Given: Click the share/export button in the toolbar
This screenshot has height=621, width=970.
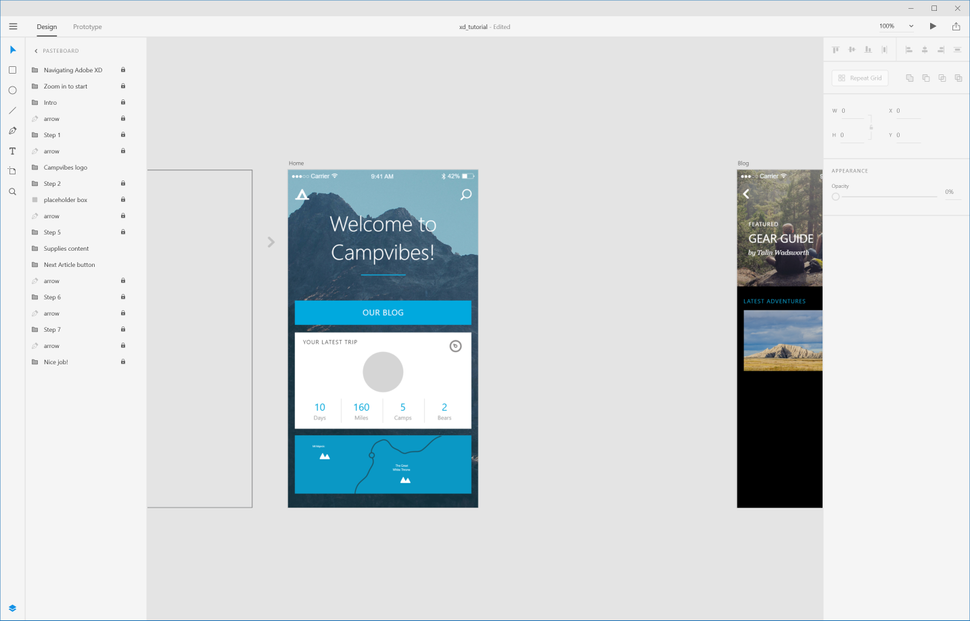Looking at the screenshot, I should (956, 26).
